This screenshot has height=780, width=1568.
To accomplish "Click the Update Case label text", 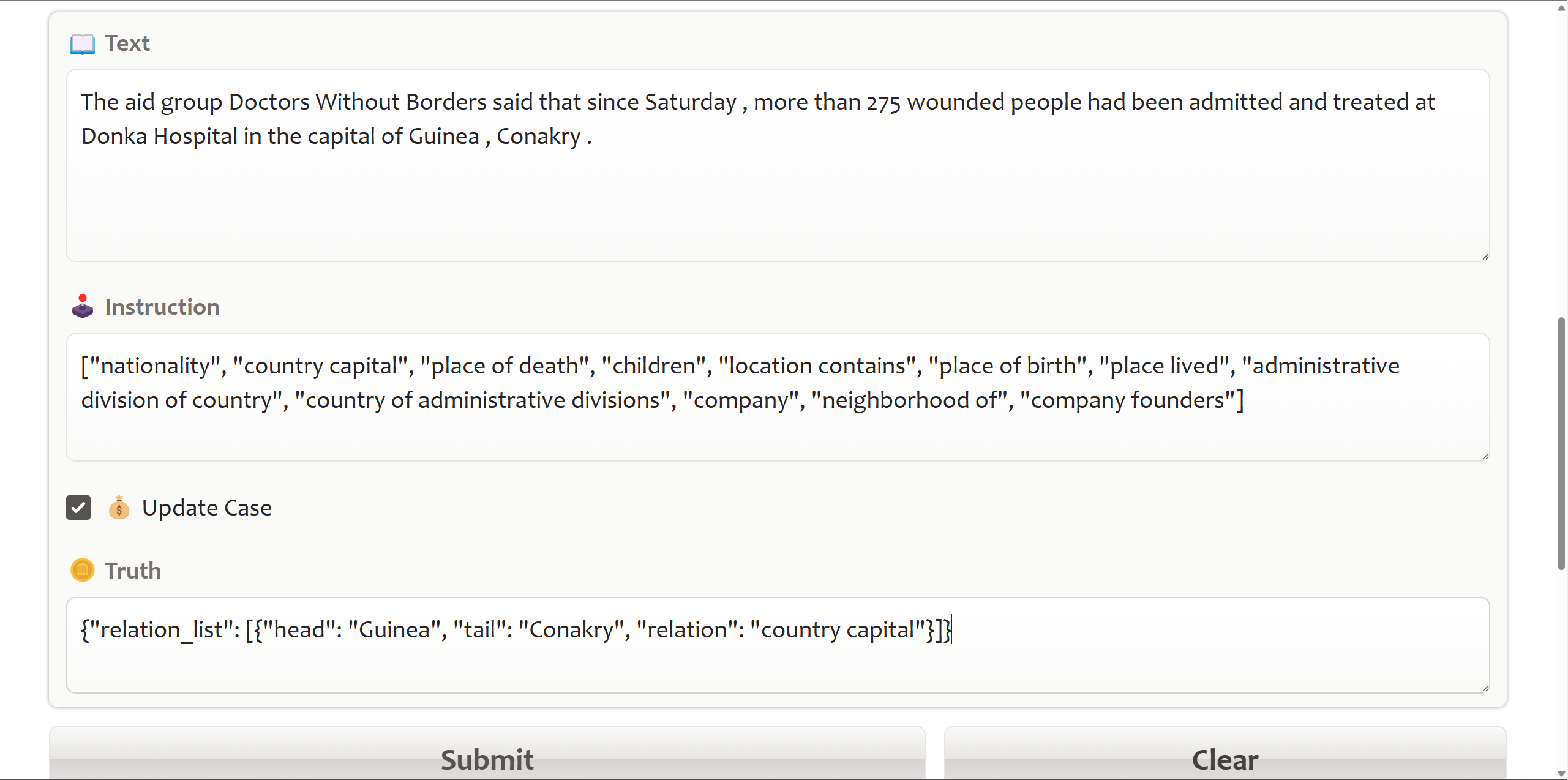I will (207, 508).
